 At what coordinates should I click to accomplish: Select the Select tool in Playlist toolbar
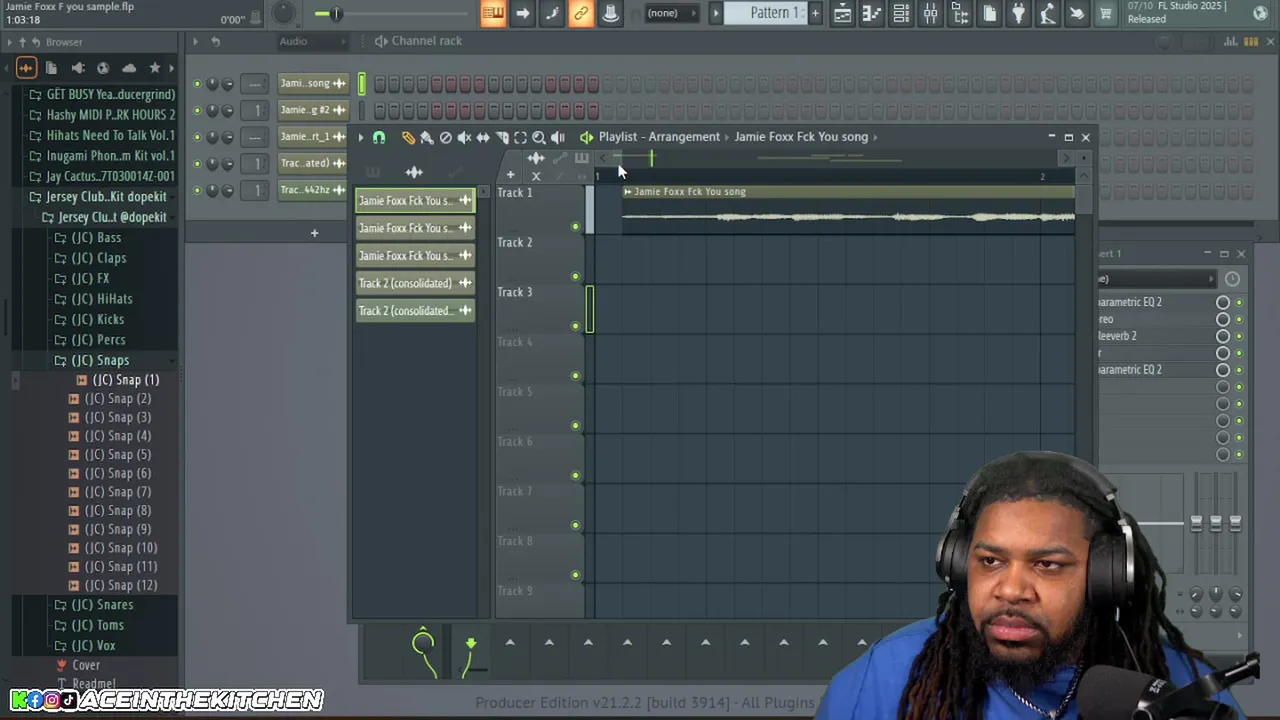tap(520, 137)
